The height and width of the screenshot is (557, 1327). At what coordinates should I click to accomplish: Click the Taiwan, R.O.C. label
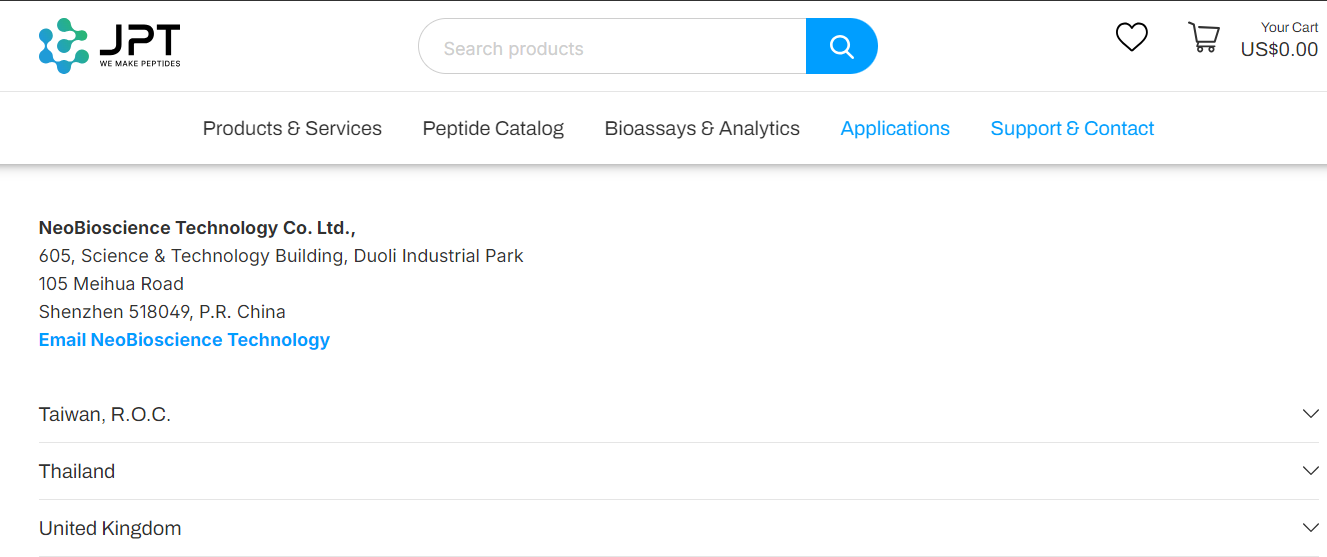click(105, 414)
